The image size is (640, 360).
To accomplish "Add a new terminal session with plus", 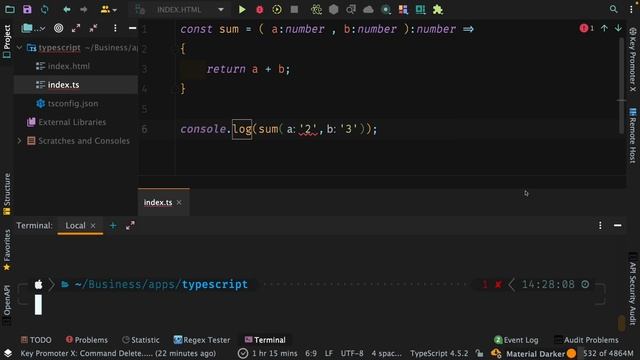I will 113,226.
